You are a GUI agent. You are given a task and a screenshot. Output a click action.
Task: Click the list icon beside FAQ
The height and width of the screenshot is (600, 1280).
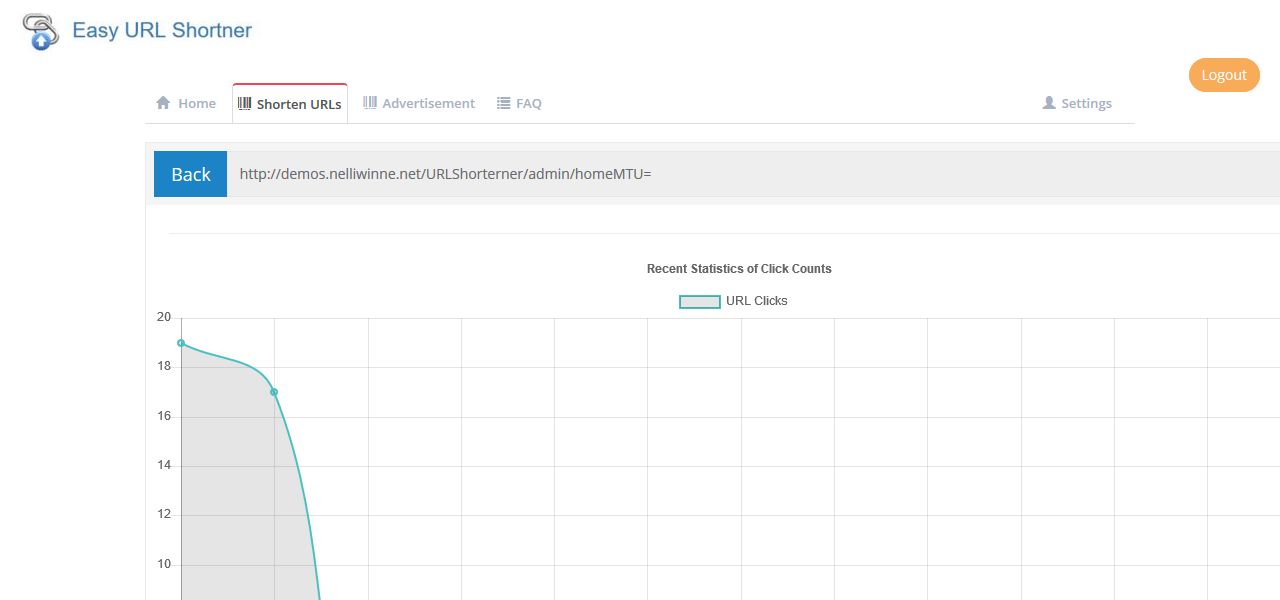[504, 102]
